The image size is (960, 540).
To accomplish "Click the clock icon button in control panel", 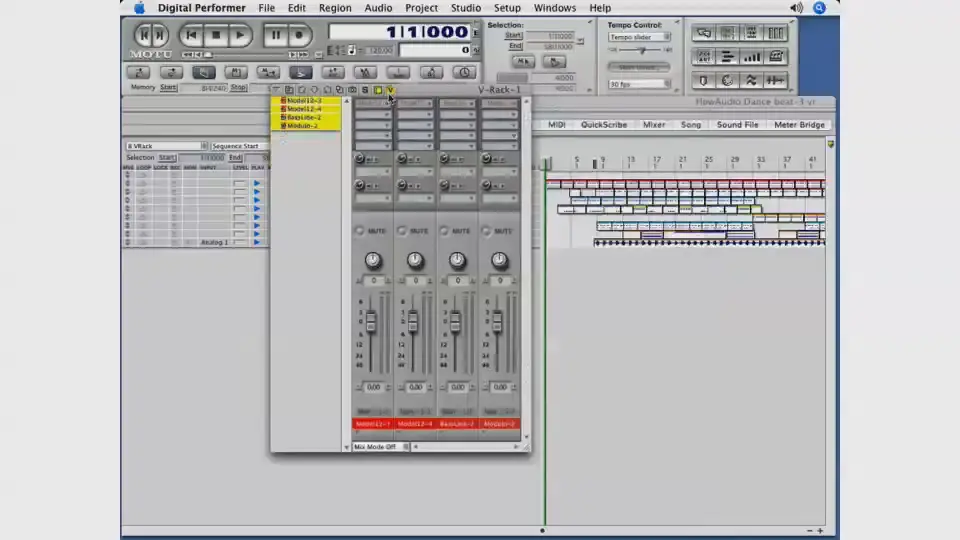I will [x=464, y=73].
